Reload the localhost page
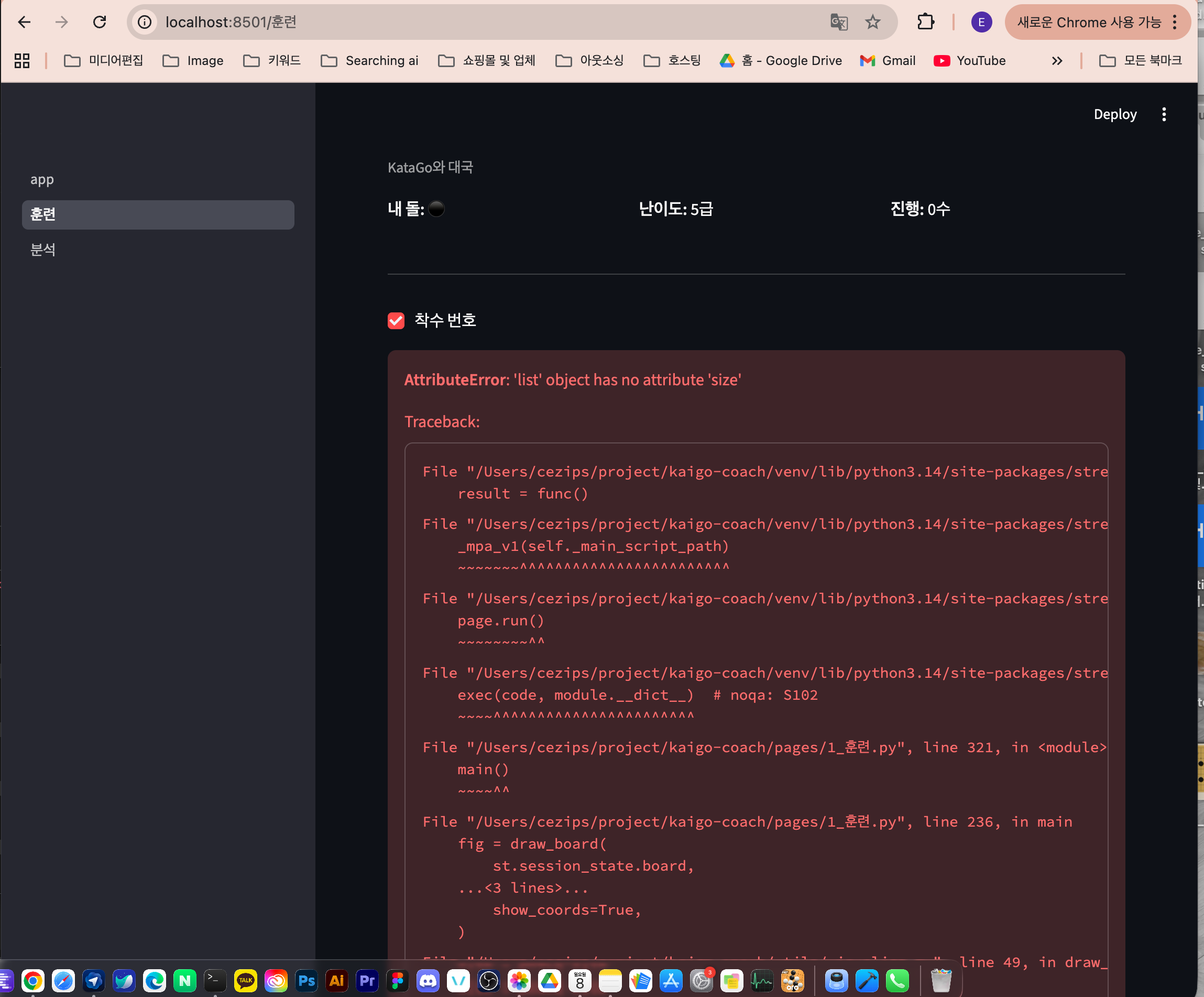 click(x=100, y=23)
